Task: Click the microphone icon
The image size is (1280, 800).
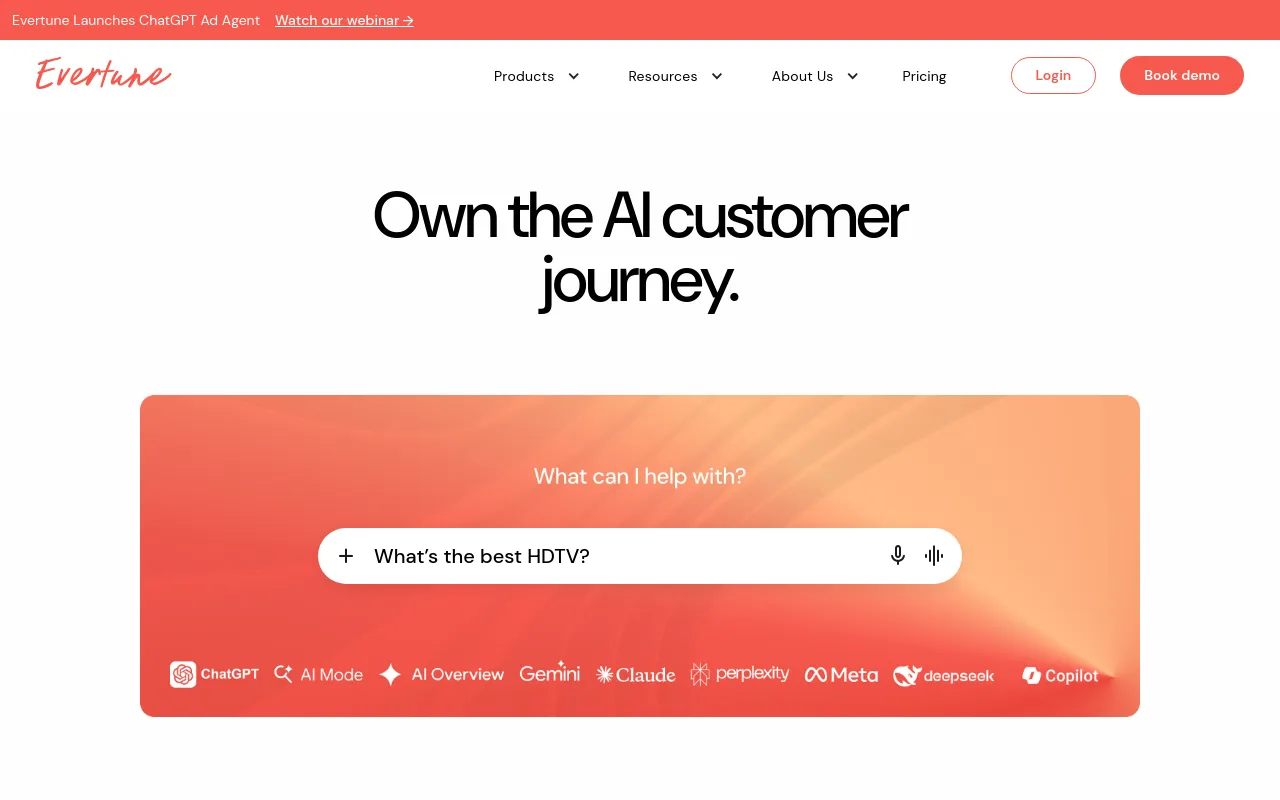Action: (x=898, y=556)
